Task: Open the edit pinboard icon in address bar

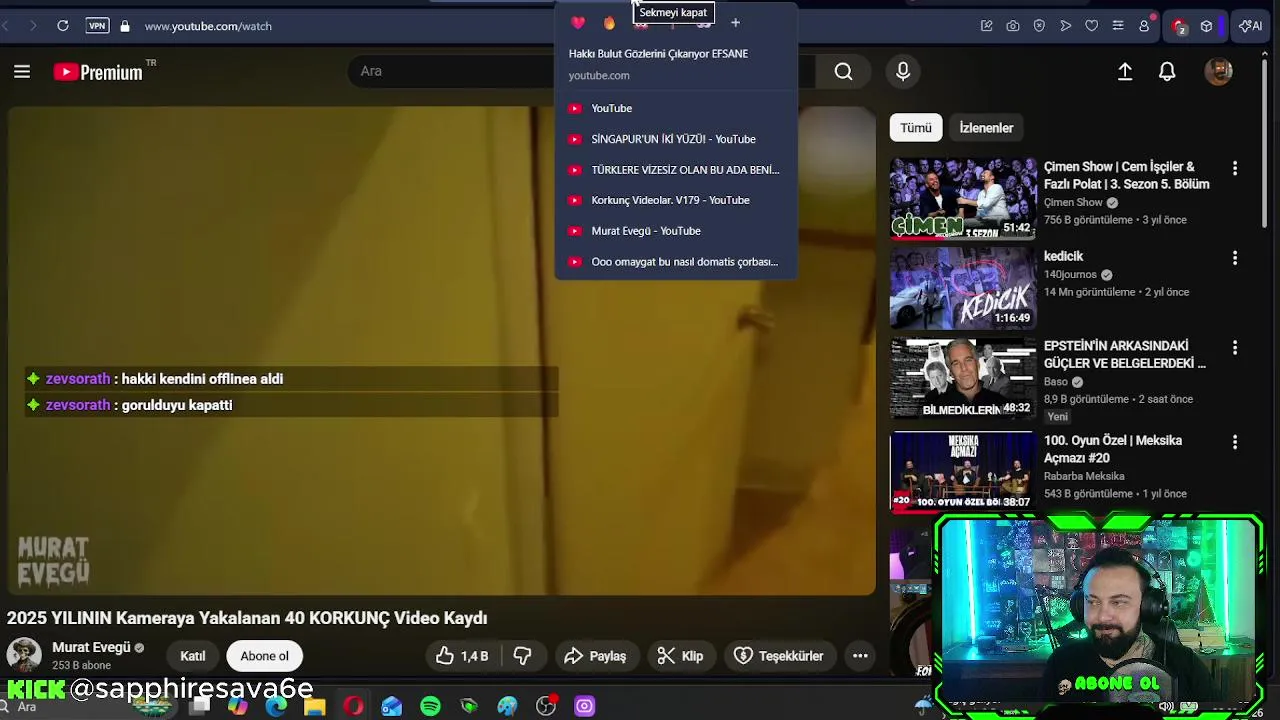Action: [x=987, y=26]
